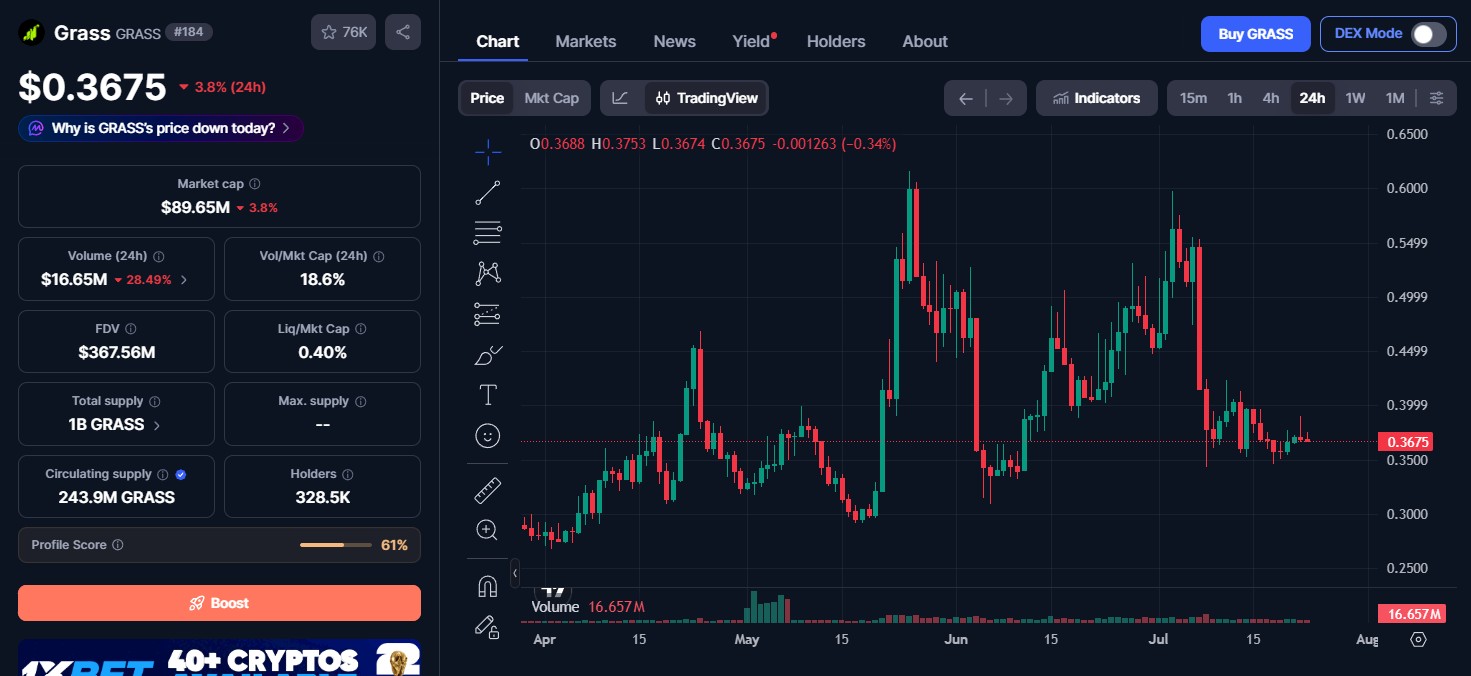Open the News tab
This screenshot has width=1471, height=676.
(675, 41)
